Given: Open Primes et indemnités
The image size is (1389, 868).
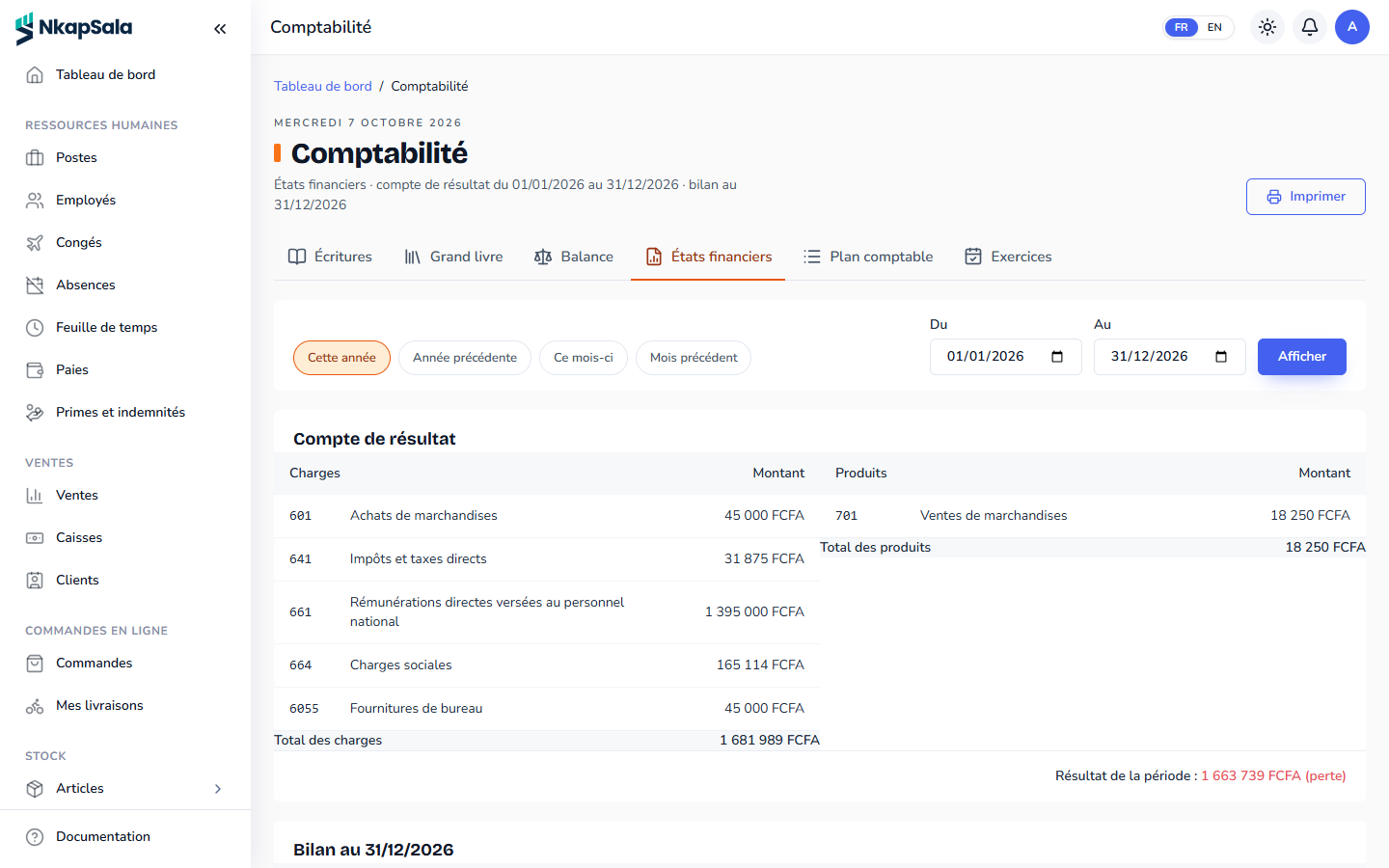Looking at the screenshot, I should pyautogui.click(x=125, y=412).
